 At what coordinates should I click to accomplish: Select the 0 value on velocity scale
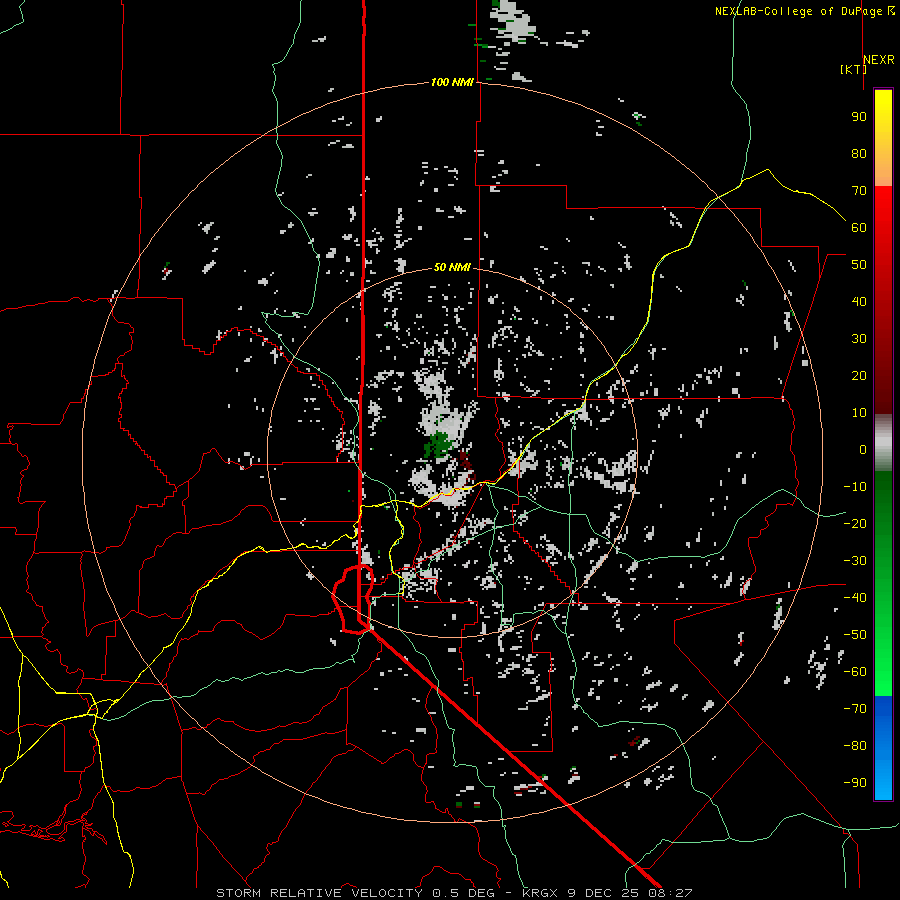point(863,450)
